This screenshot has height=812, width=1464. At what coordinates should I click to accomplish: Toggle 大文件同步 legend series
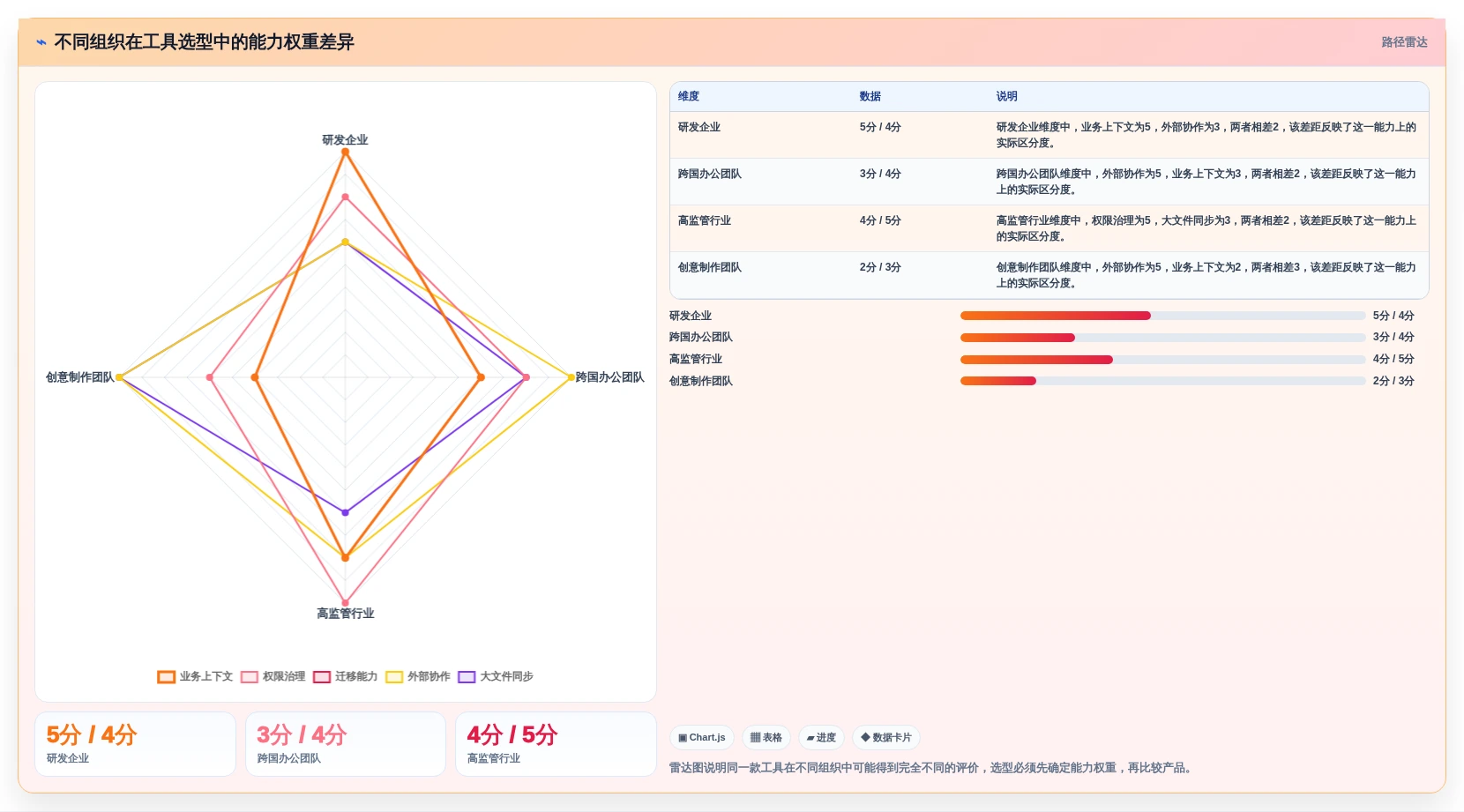pyautogui.click(x=496, y=676)
